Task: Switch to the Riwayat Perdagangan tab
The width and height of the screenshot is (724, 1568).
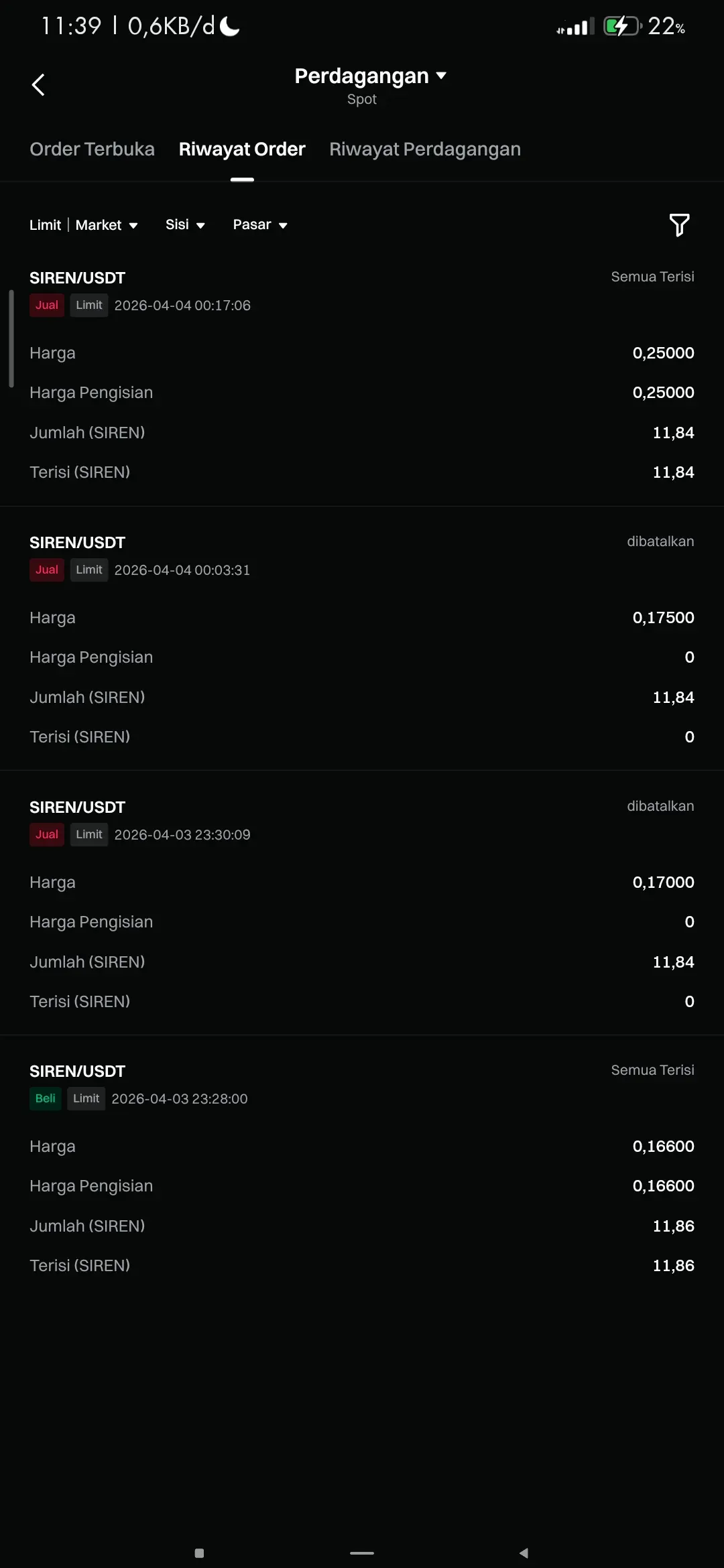Action: tap(425, 149)
